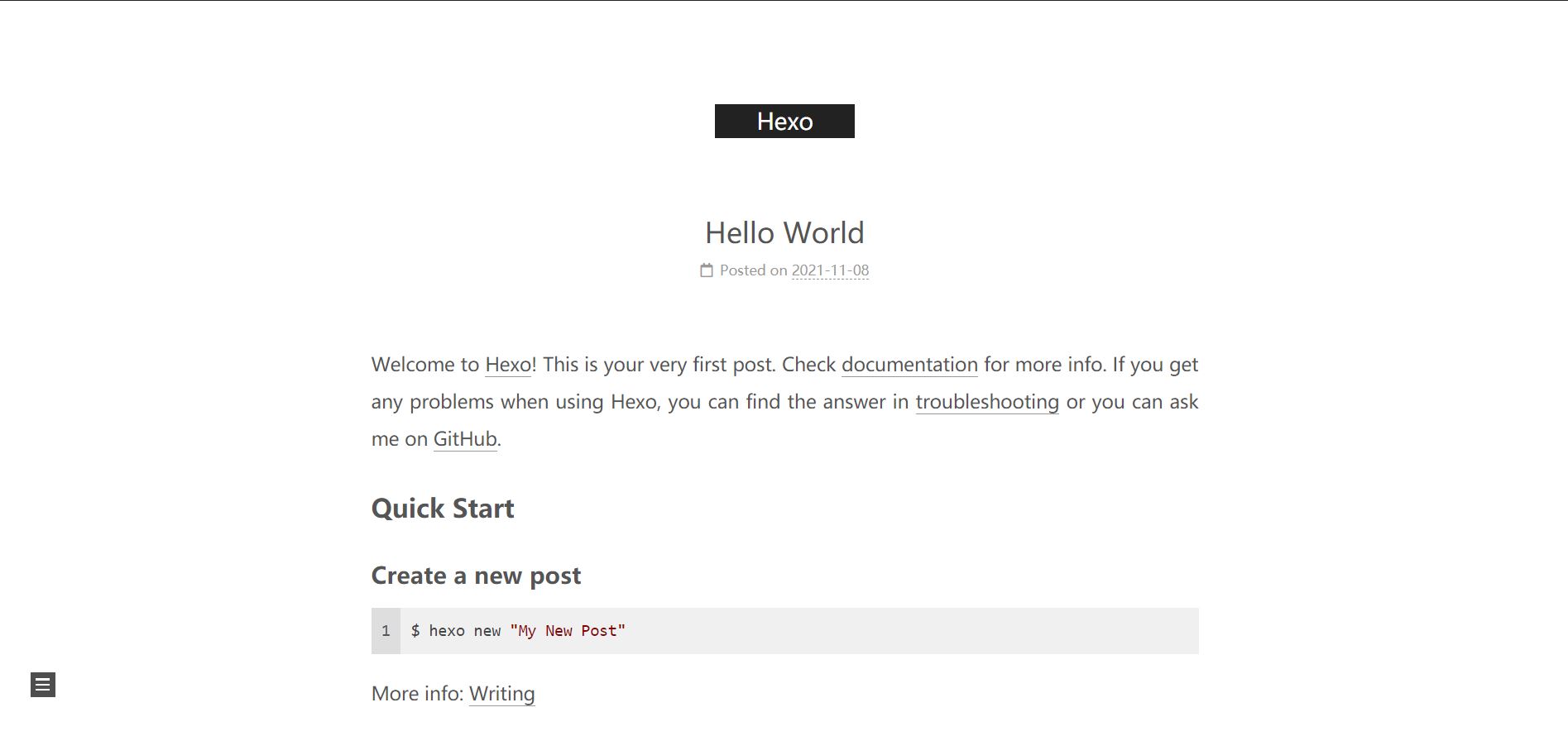Screen dimensions: 1568x736
Task: Open the troubleshooting link
Action: coord(987,402)
